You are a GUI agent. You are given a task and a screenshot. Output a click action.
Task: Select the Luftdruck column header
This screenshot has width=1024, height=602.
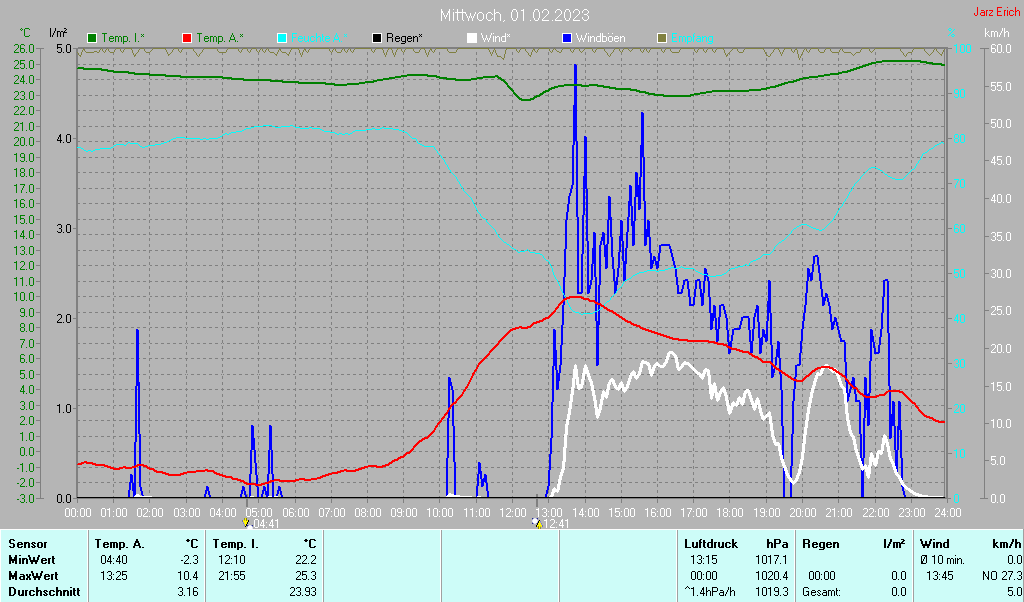click(x=711, y=544)
